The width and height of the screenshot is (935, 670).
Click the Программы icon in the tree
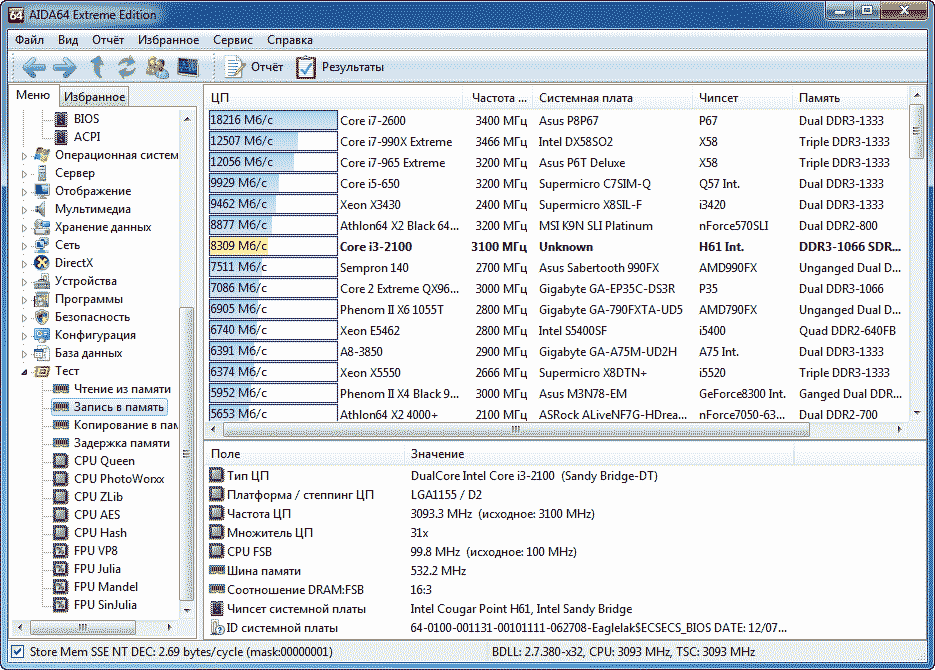(42, 299)
